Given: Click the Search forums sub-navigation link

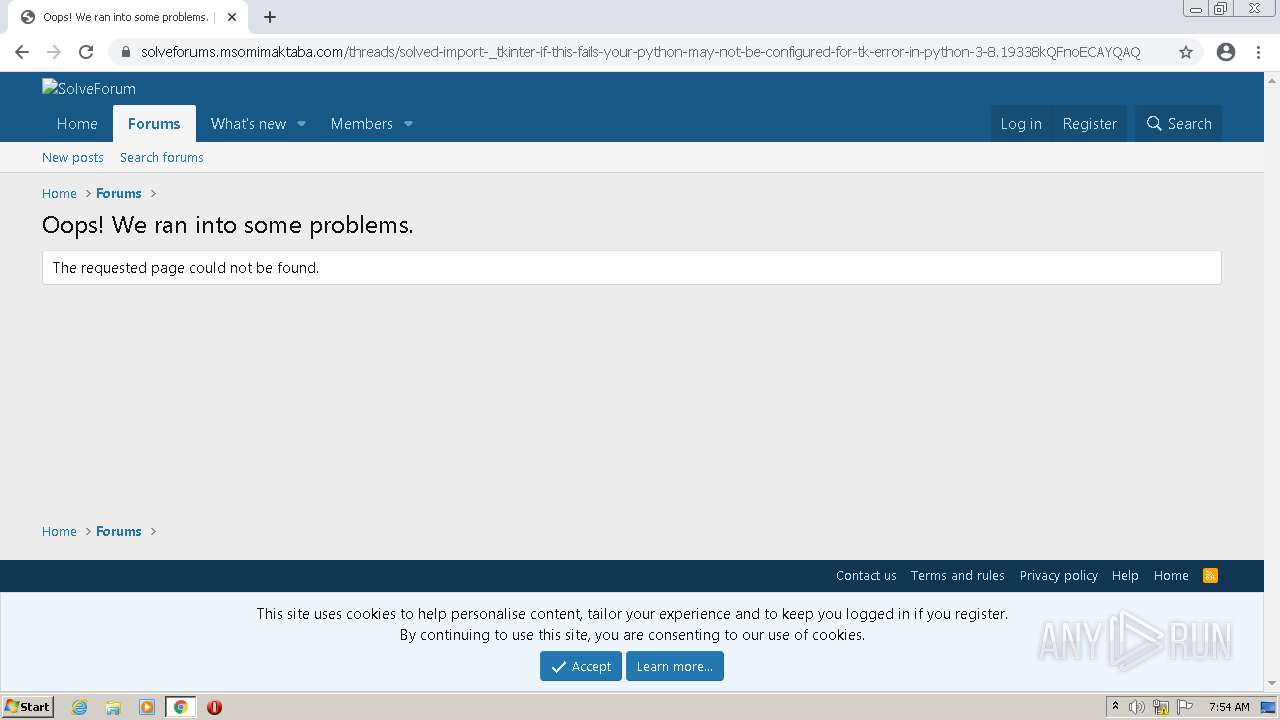Looking at the screenshot, I should click(x=162, y=157).
